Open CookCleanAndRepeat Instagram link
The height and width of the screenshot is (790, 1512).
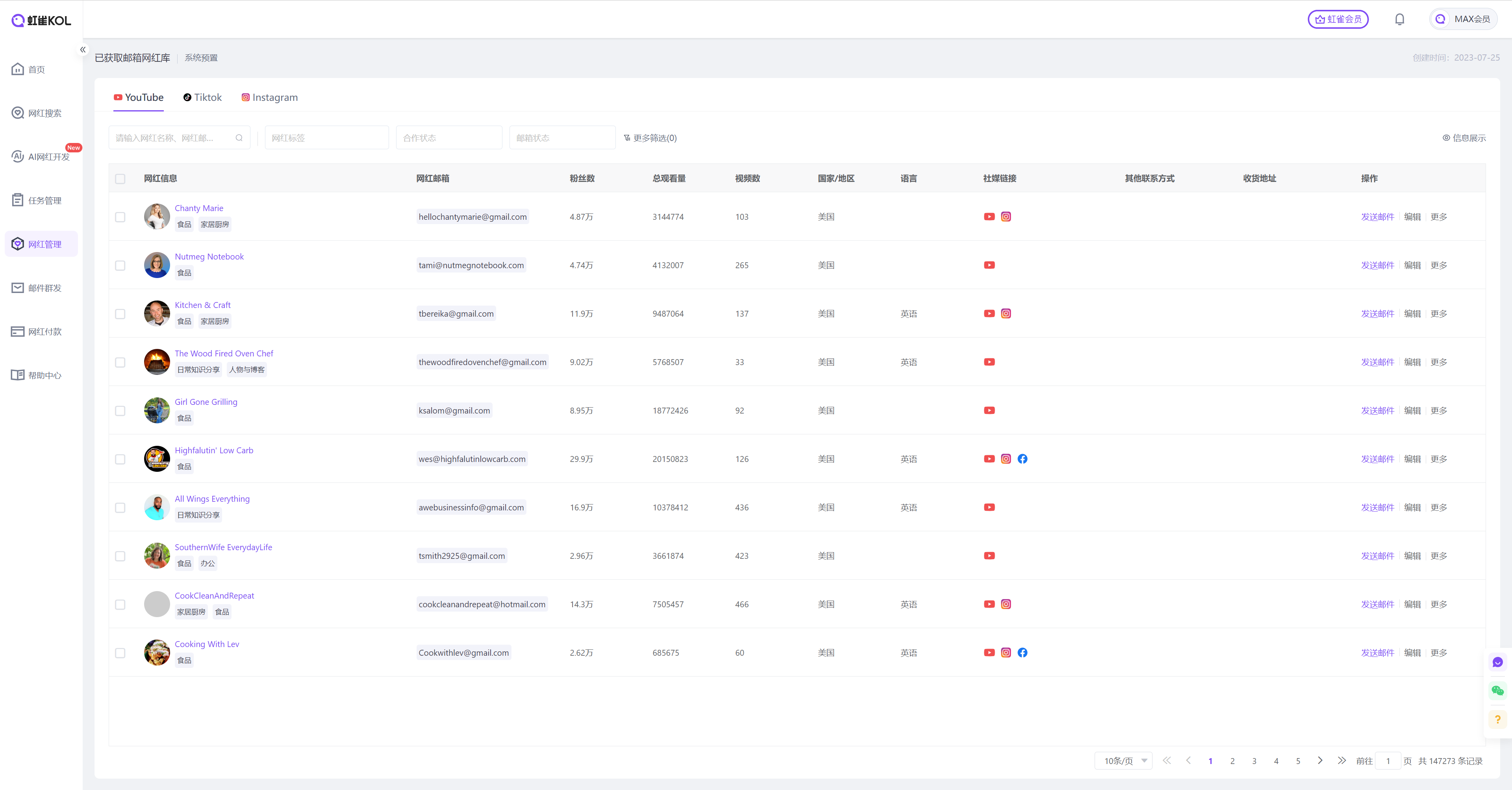tap(1006, 604)
